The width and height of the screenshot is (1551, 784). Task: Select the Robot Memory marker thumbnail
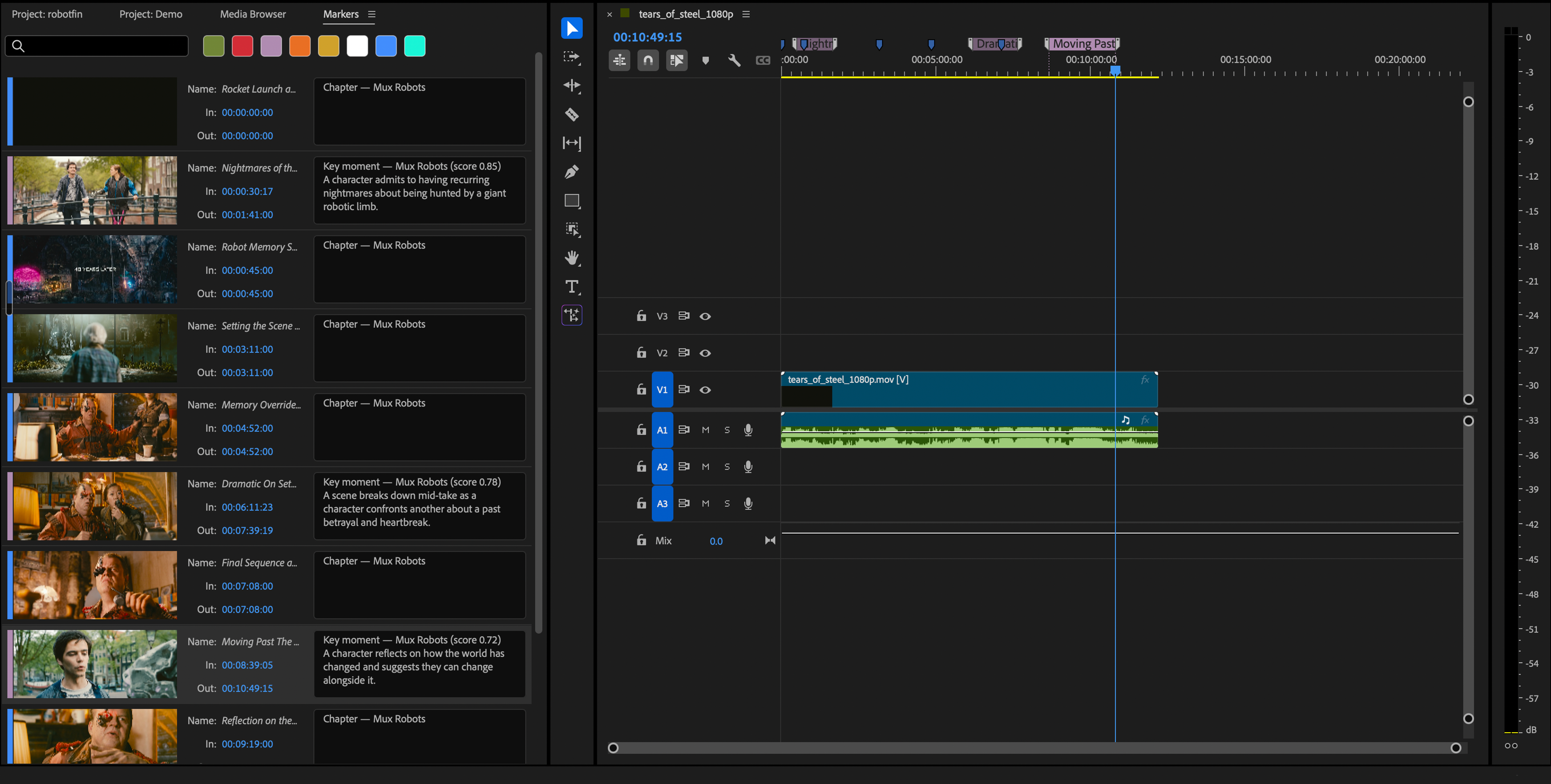coord(95,269)
